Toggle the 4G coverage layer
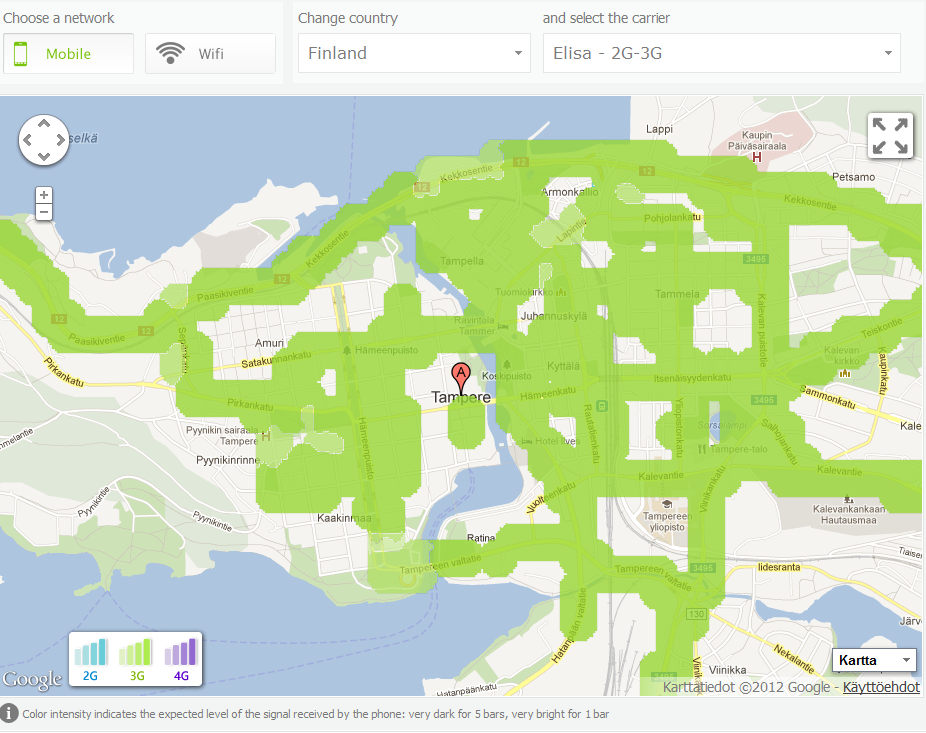This screenshot has width=926, height=733. coord(181,659)
